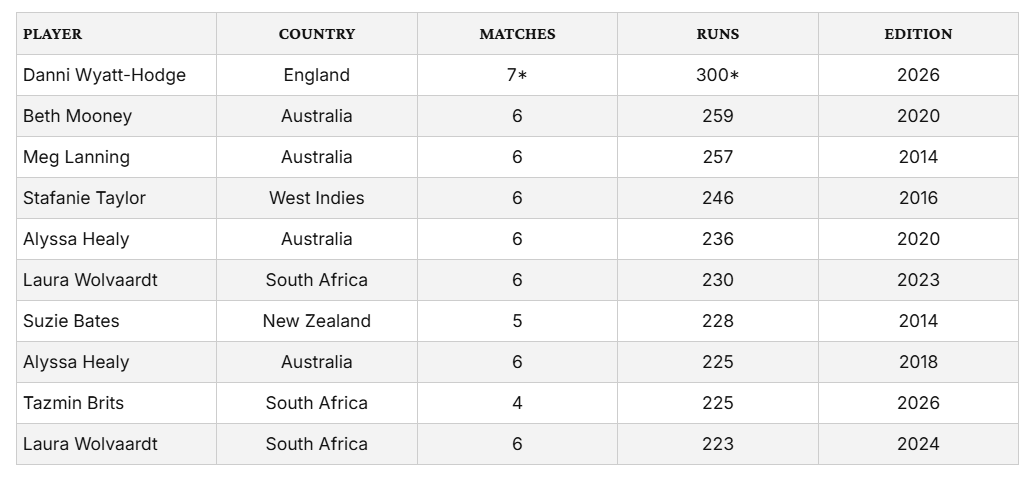Select the 223 runs value
The width and height of the screenshot is (1027, 482).
718,444
